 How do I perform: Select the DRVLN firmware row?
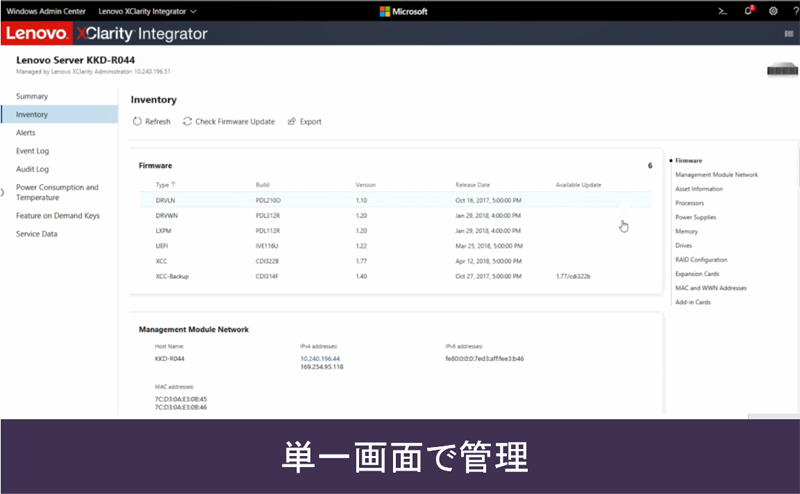click(395, 201)
